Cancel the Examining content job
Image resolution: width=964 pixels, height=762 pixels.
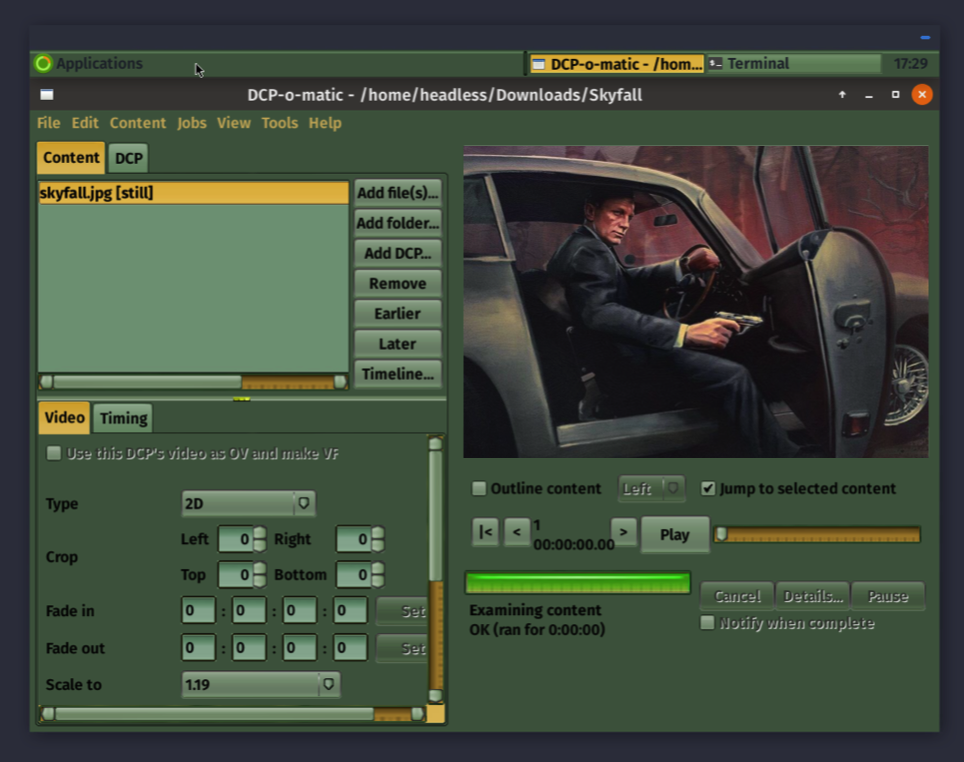point(737,596)
